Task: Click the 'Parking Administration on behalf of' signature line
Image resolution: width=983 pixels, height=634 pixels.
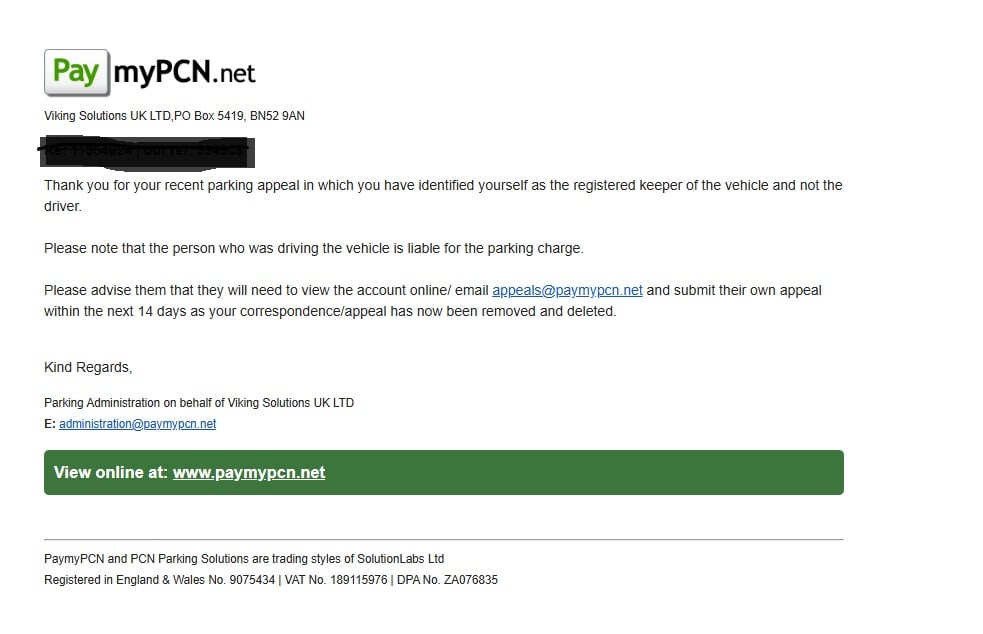Action: 199,403
